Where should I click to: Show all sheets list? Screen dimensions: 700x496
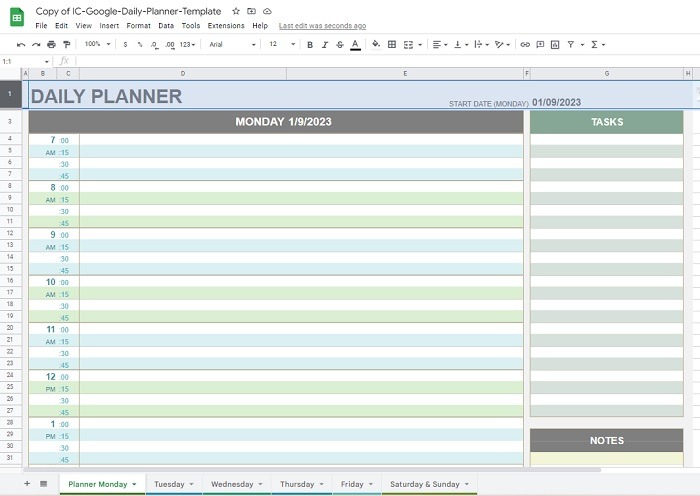point(43,483)
